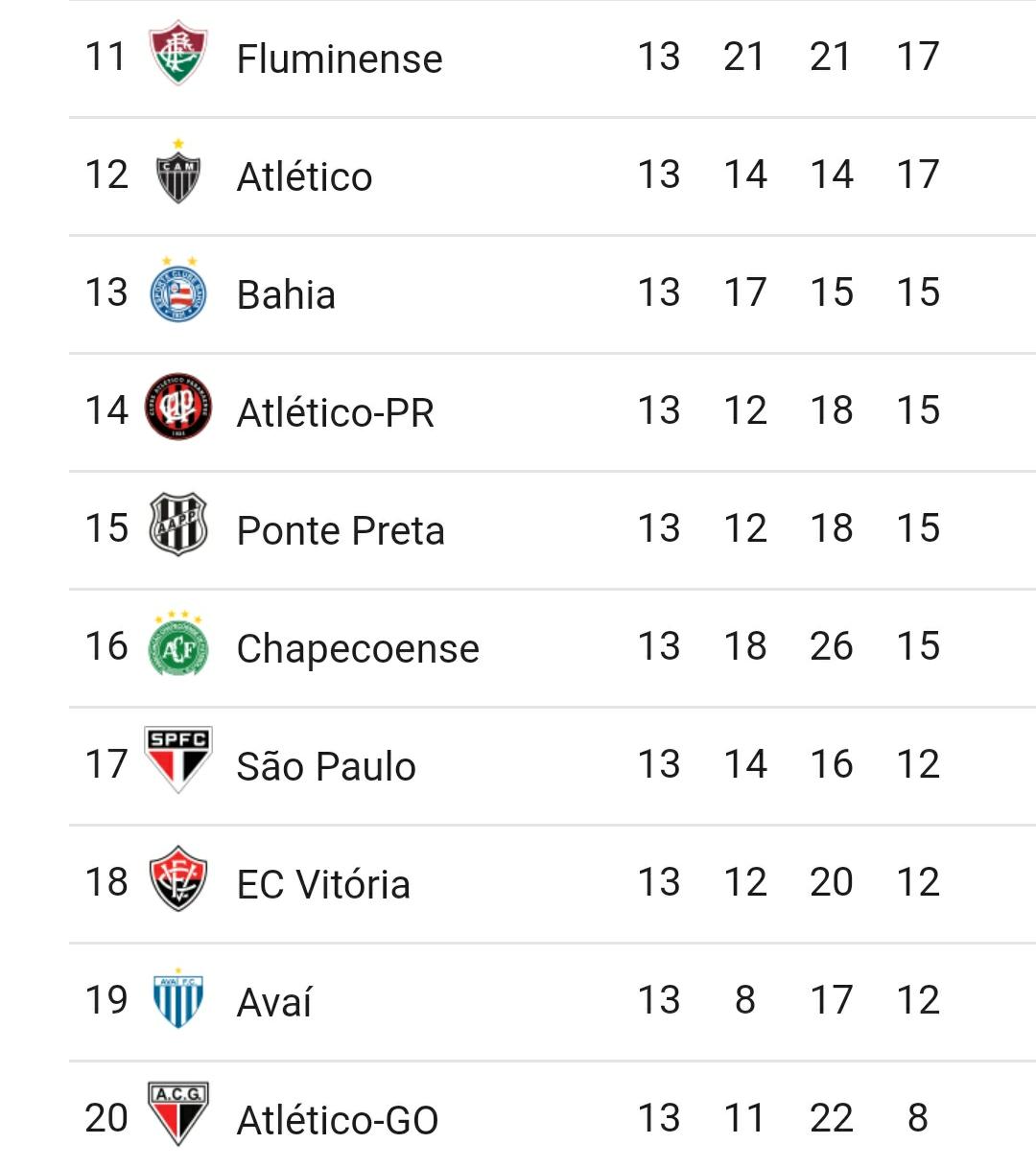Open the Fluminense team name
The image size is (1036, 1167).
click(340, 58)
